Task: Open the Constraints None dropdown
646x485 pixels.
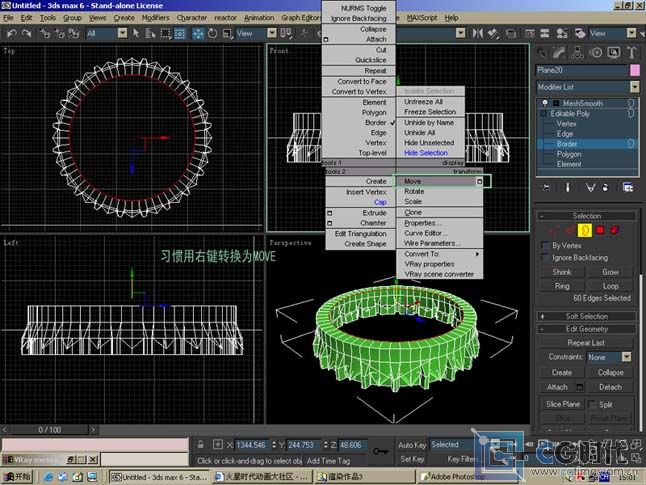Action: point(626,357)
